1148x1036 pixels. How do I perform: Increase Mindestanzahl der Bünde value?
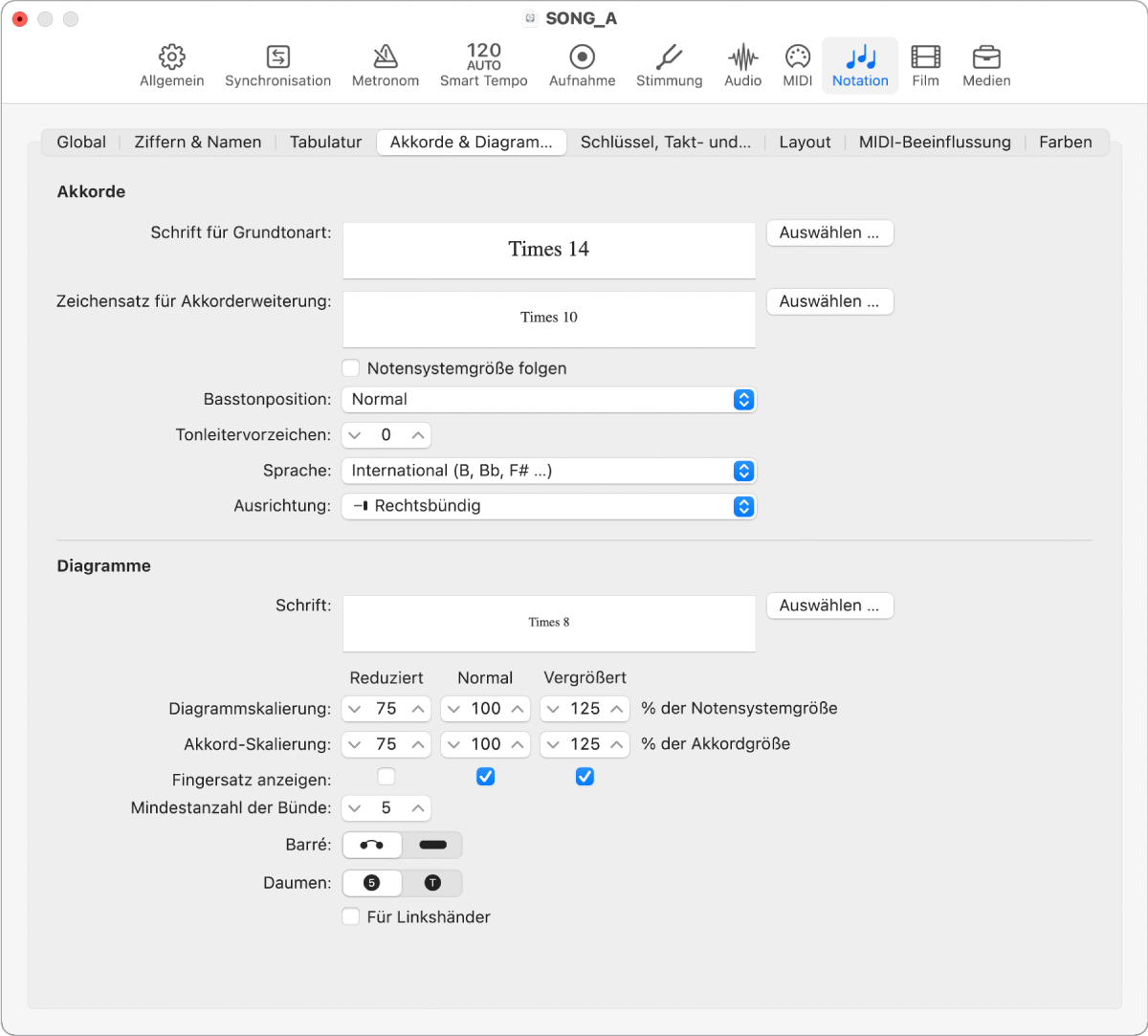(417, 808)
